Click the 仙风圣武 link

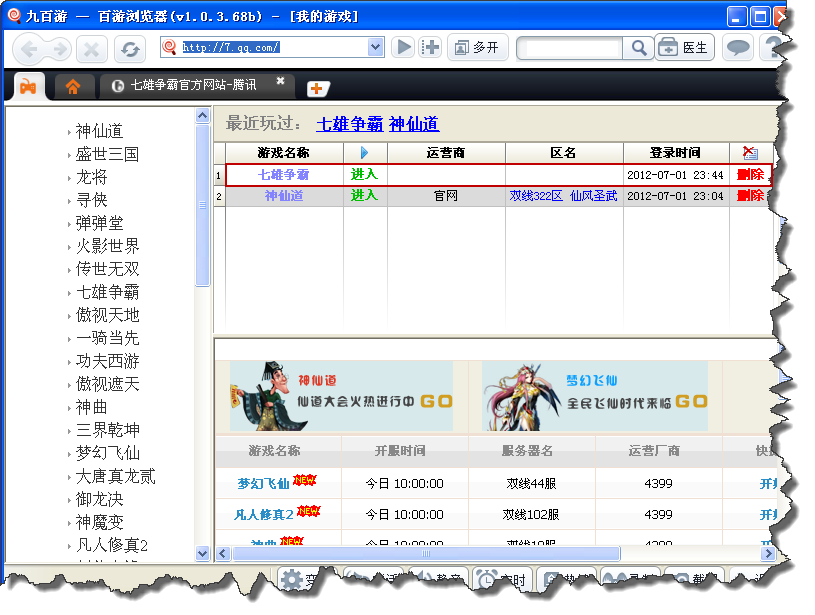tap(593, 196)
